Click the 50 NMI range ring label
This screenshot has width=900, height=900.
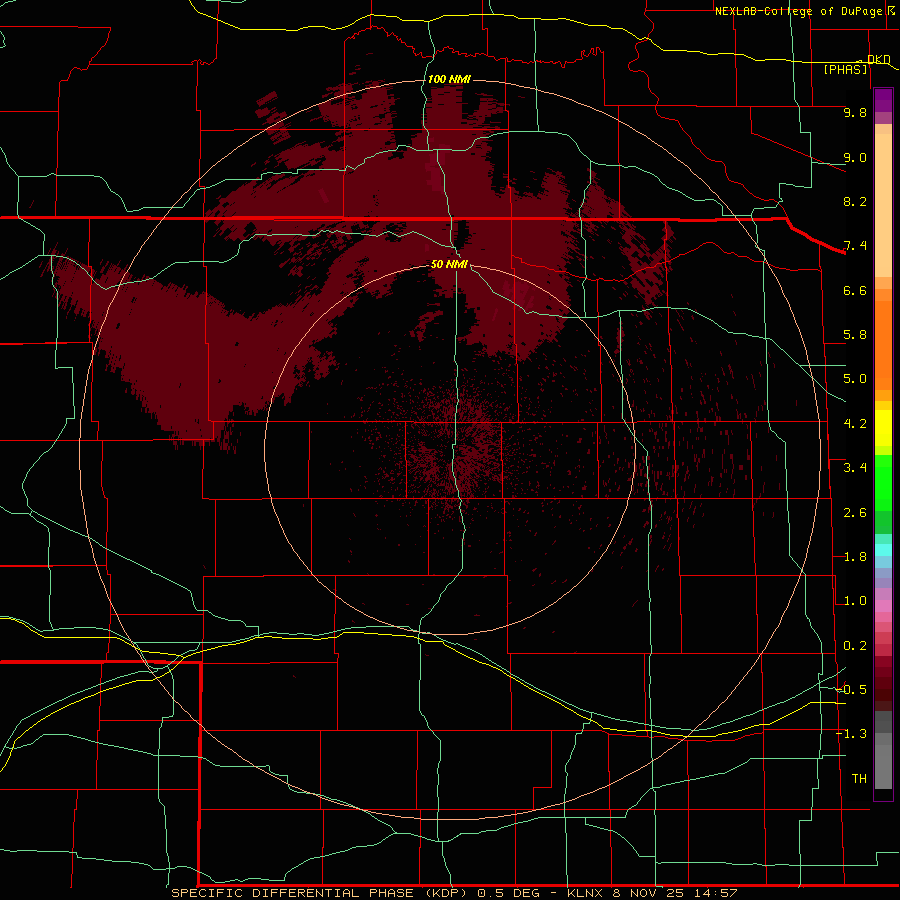pos(449,264)
